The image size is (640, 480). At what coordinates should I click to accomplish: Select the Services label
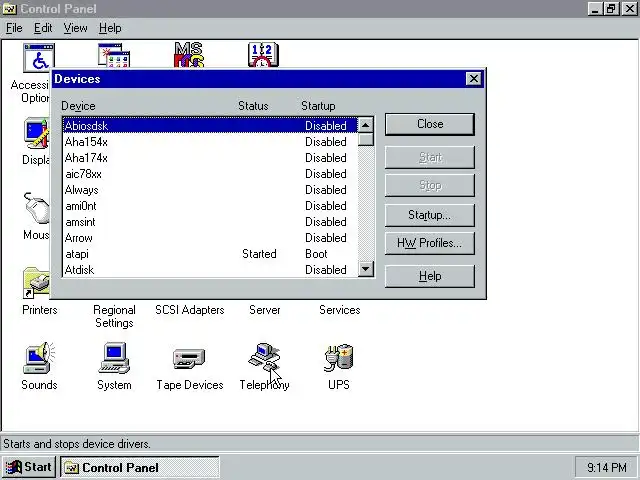tap(340, 310)
